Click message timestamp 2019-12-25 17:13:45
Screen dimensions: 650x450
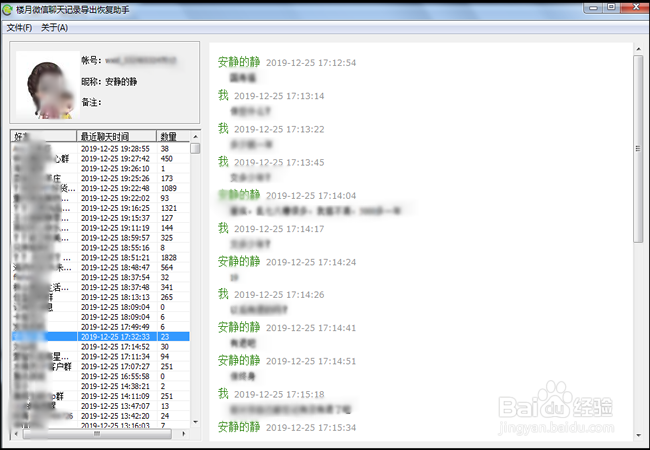click(x=279, y=162)
